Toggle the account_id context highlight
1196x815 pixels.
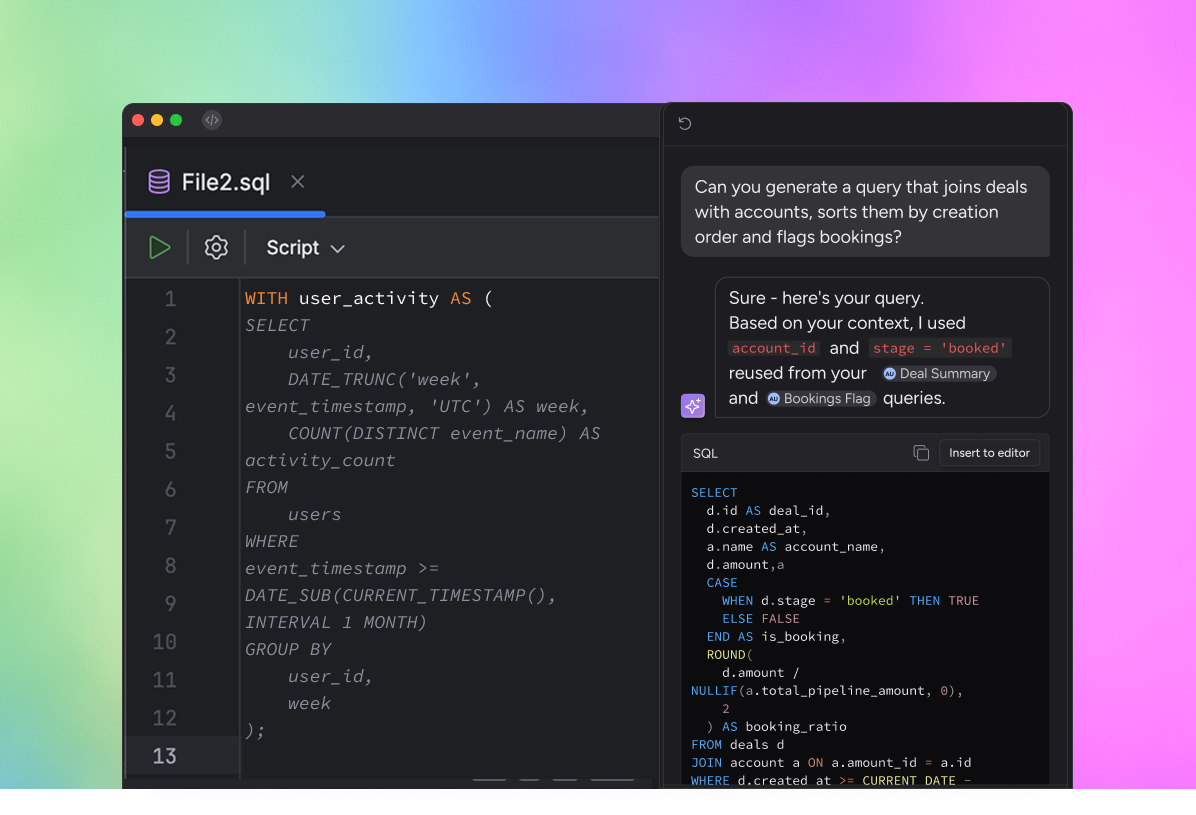pos(774,347)
